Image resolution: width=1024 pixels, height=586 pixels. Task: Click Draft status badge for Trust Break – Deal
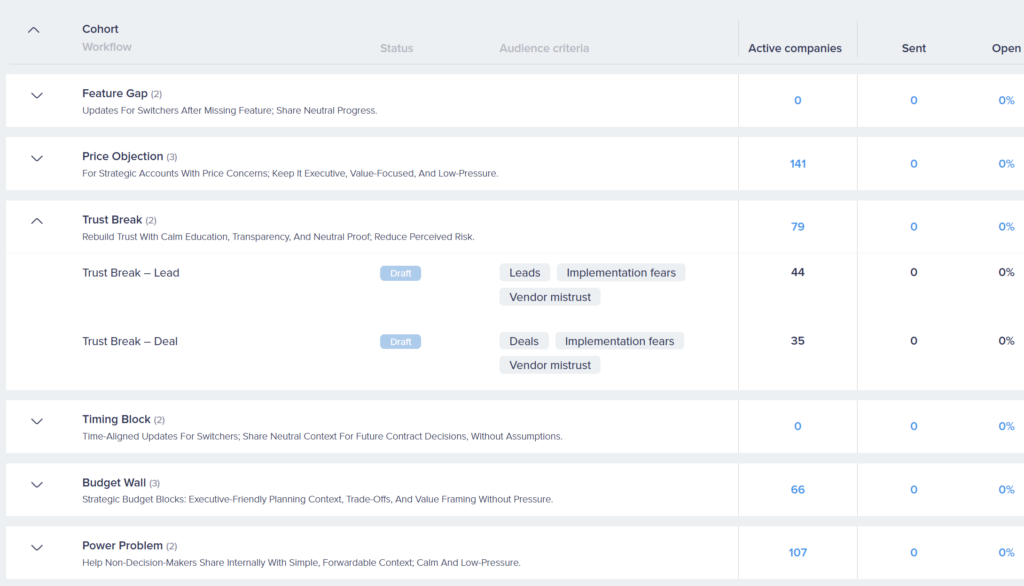(x=400, y=341)
